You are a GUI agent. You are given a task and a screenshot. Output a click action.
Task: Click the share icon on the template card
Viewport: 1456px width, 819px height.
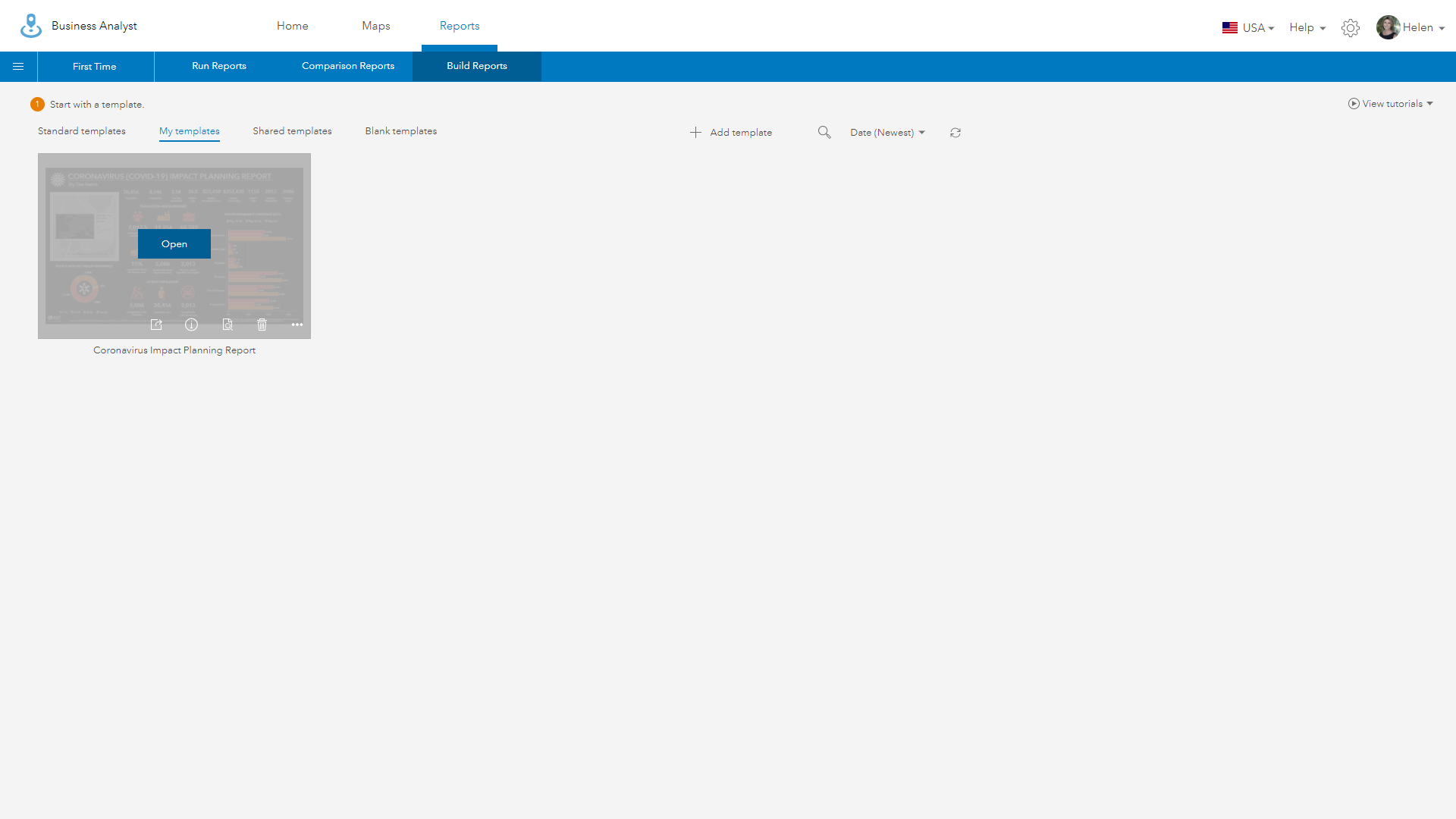(x=156, y=325)
